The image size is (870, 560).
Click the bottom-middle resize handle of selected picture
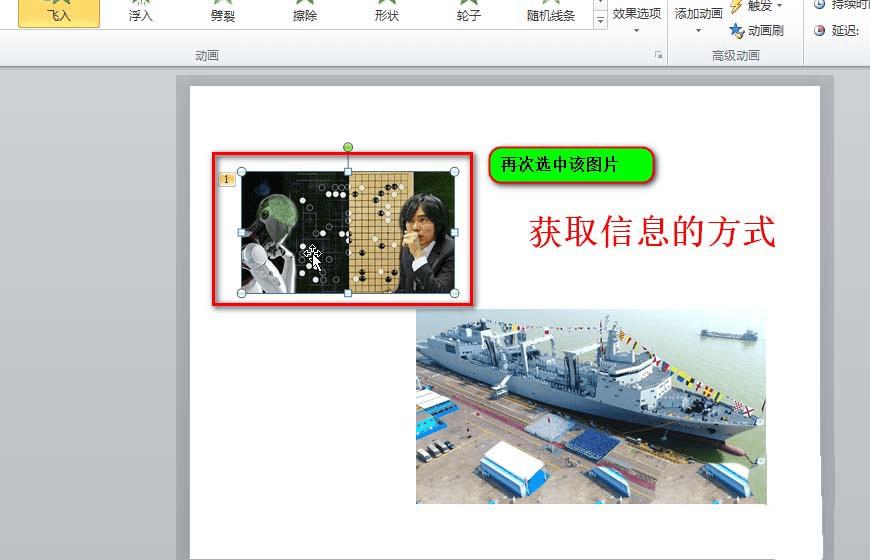tap(348, 293)
